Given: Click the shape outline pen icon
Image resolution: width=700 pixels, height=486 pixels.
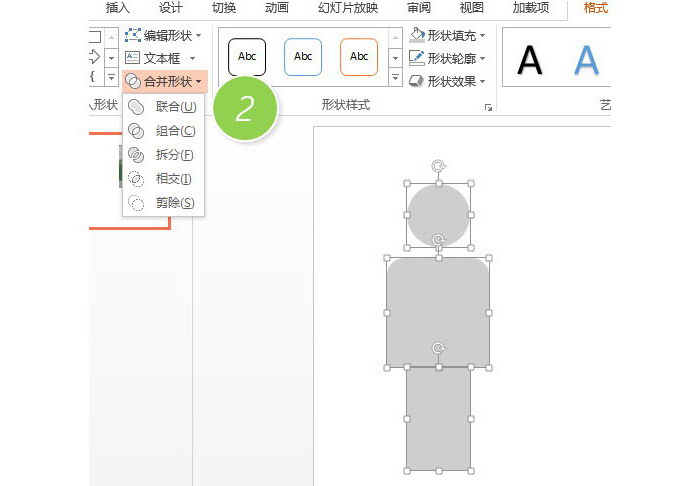Looking at the screenshot, I should [x=417, y=58].
